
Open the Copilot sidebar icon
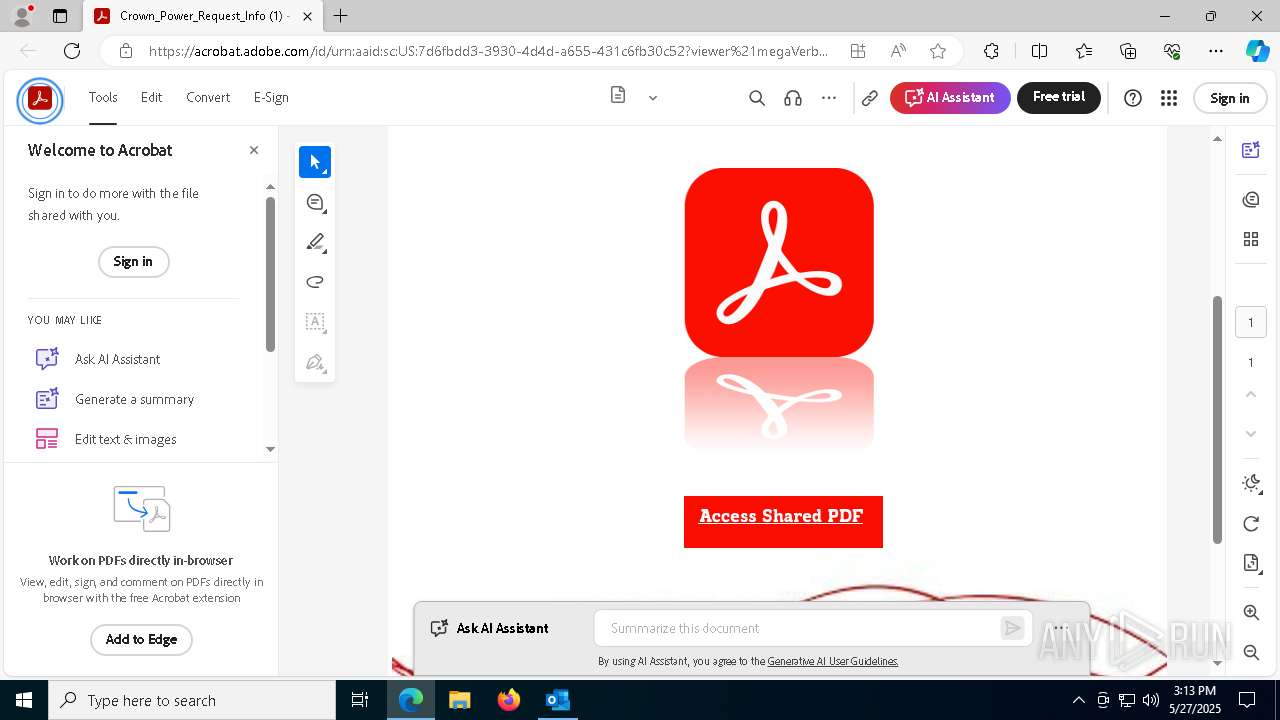(x=1258, y=51)
